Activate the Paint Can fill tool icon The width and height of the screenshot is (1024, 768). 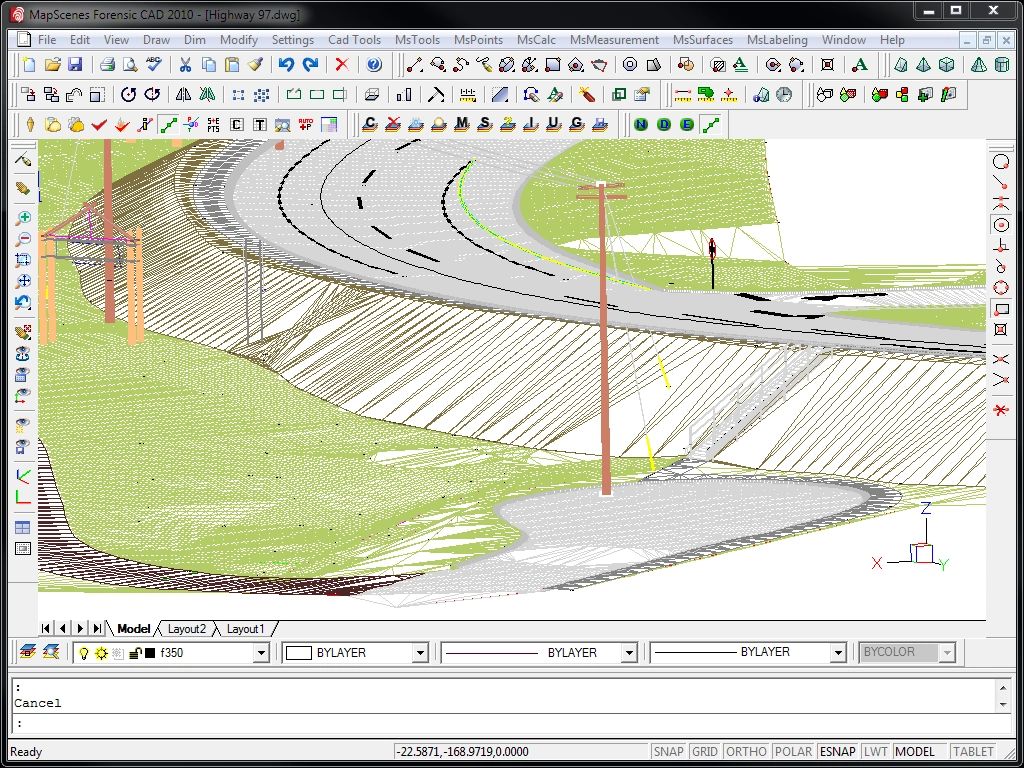click(256, 64)
